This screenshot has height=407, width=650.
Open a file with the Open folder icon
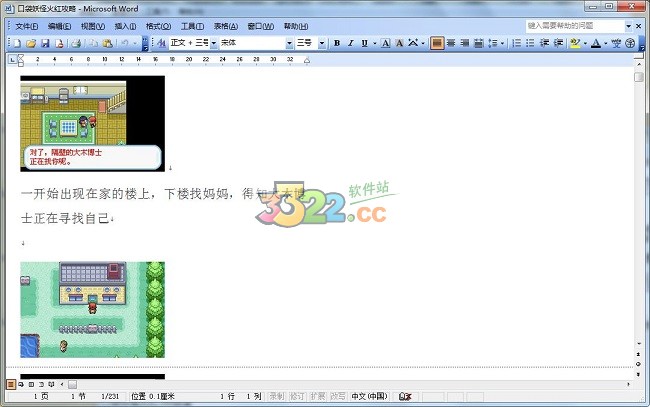(x=31, y=43)
